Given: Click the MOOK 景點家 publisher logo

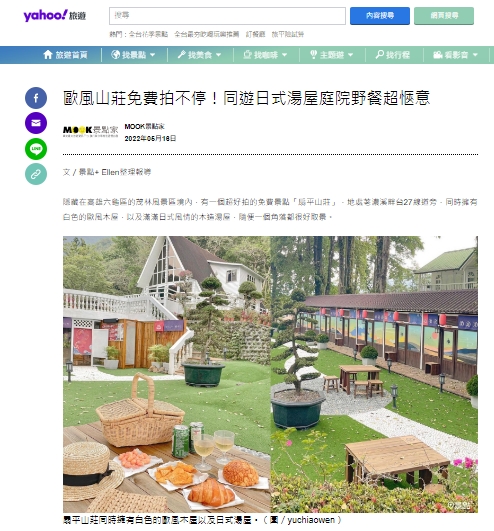Looking at the screenshot, I should click(90, 131).
